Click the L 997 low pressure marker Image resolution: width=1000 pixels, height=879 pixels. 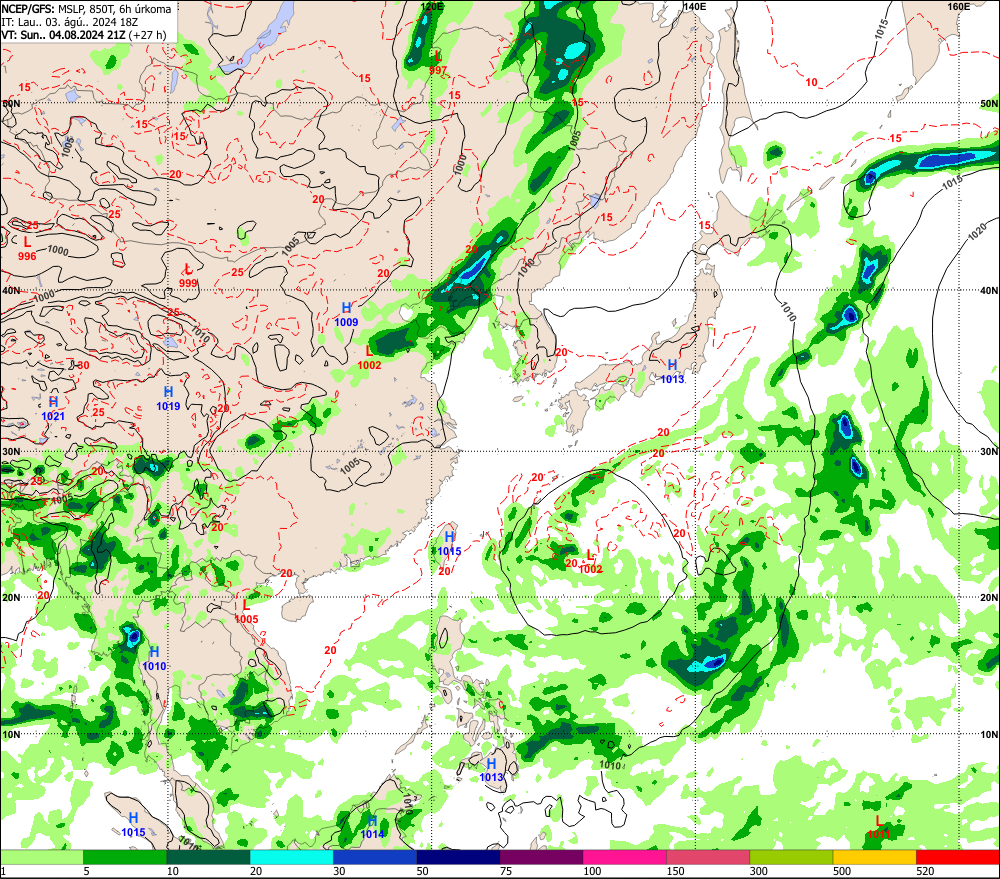point(438,63)
